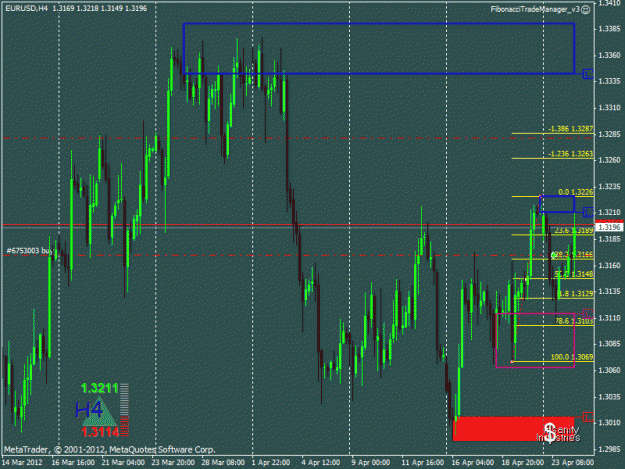Screen dimensions: 625x469
Task: Click the 1.2985 price scale label
Action: (609, 449)
